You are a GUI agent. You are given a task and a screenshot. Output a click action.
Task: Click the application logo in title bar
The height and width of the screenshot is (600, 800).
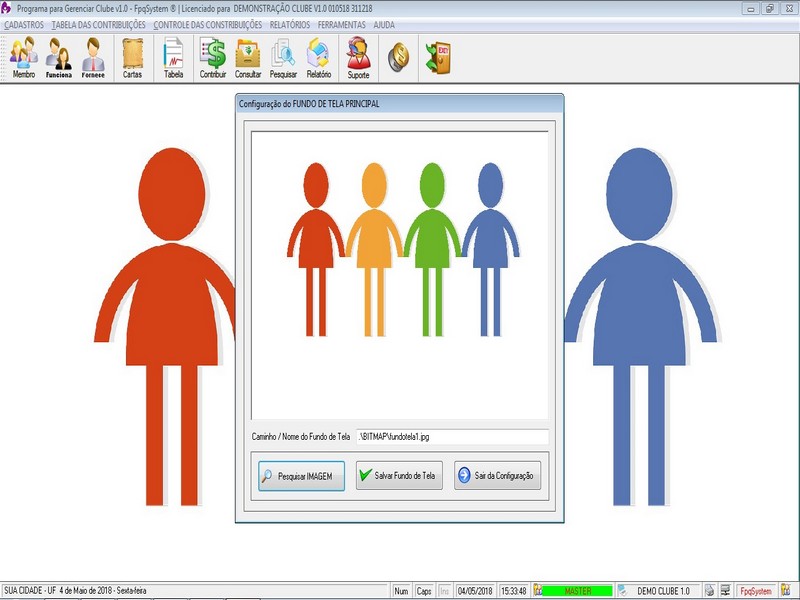coord(6,8)
